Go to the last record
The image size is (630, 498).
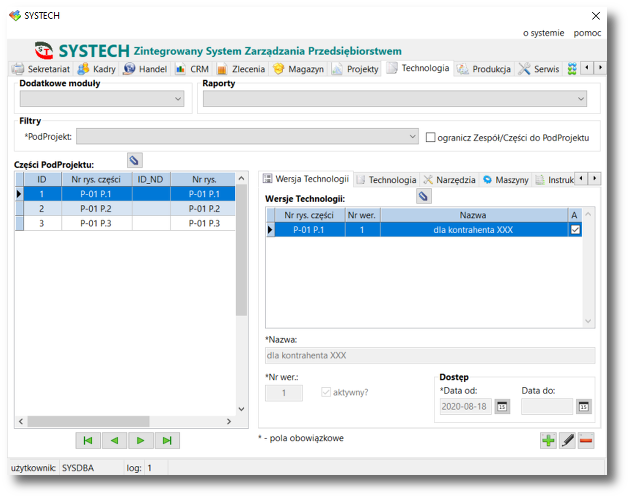(167, 441)
